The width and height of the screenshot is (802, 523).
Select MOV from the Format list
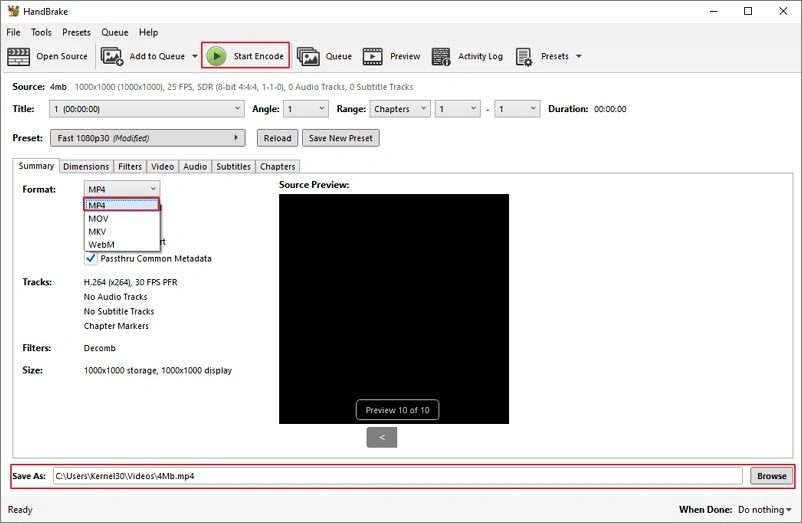122,218
